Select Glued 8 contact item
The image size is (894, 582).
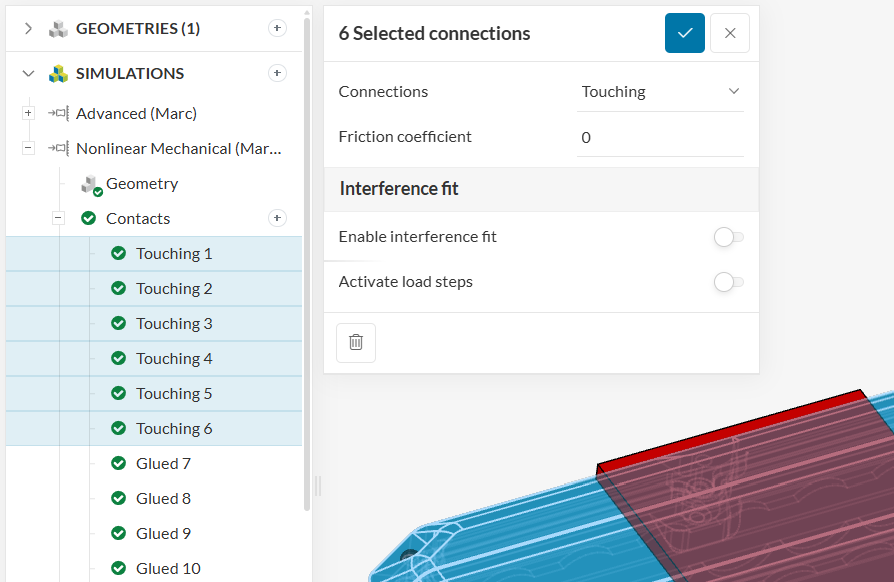pyautogui.click(x=163, y=498)
